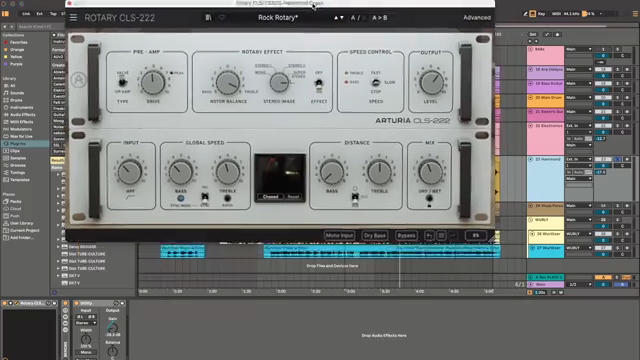Image resolution: width=640 pixels, height=360 pixels.
Task: Open the 18 Arp Oddysc output routing dropdown
Action: point(578,69)
